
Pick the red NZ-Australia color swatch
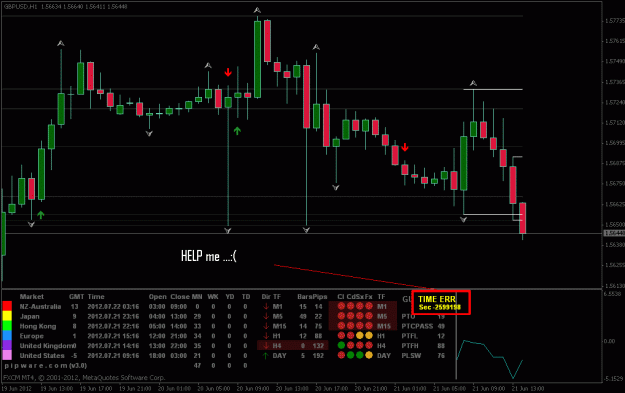tap(7, 306)
